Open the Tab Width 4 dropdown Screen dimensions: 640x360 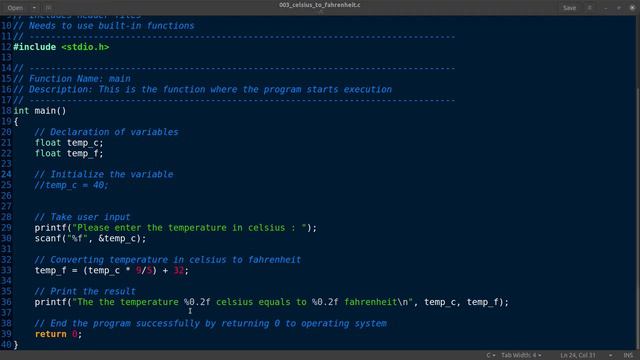tap(521, 356)
